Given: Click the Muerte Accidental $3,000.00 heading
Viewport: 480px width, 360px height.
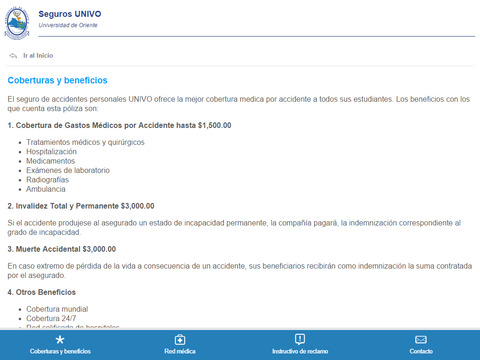Looking at the screenshot, I should point(62,249).
